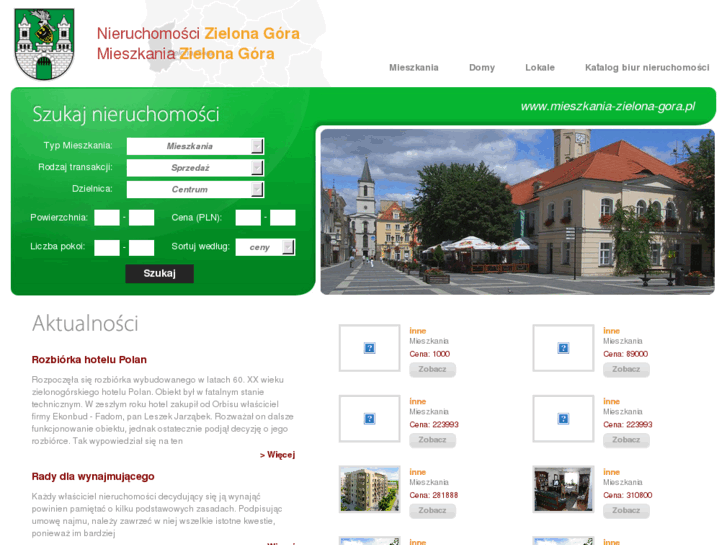The image size is (727, 545).
Task: Click the Aktualności section heading
Action: click(x=85, y=323)
